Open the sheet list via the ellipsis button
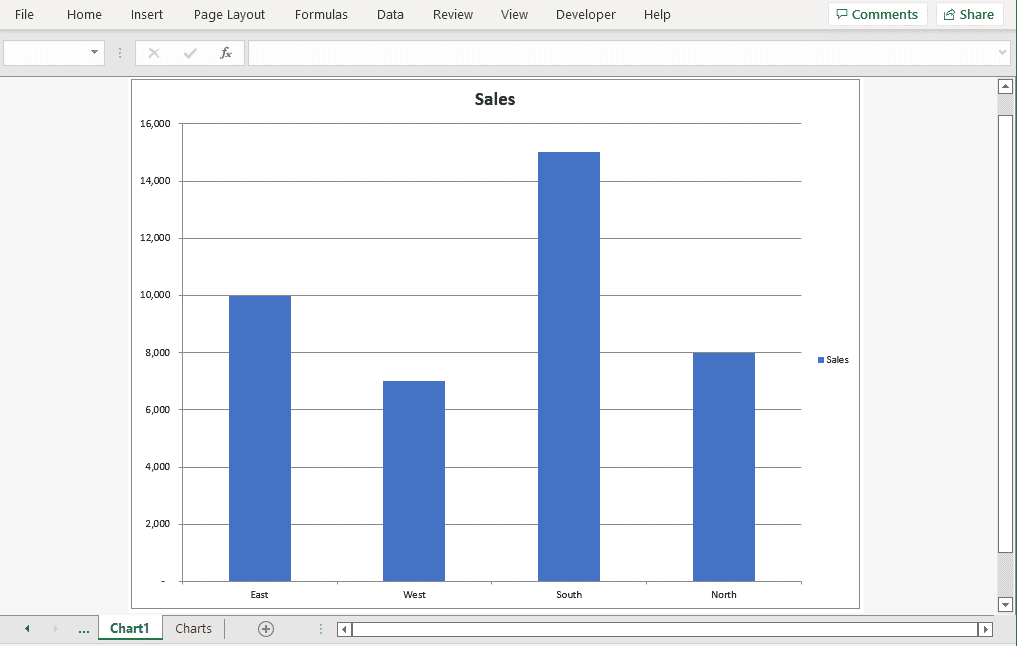 click(x=84, y=628)
